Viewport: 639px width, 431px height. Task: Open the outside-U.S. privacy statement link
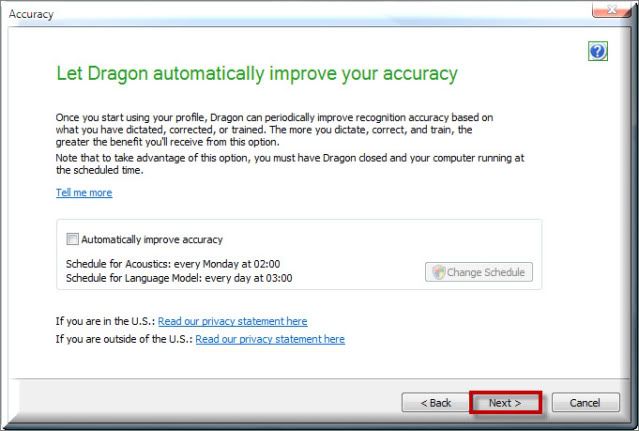click(270, 339)
